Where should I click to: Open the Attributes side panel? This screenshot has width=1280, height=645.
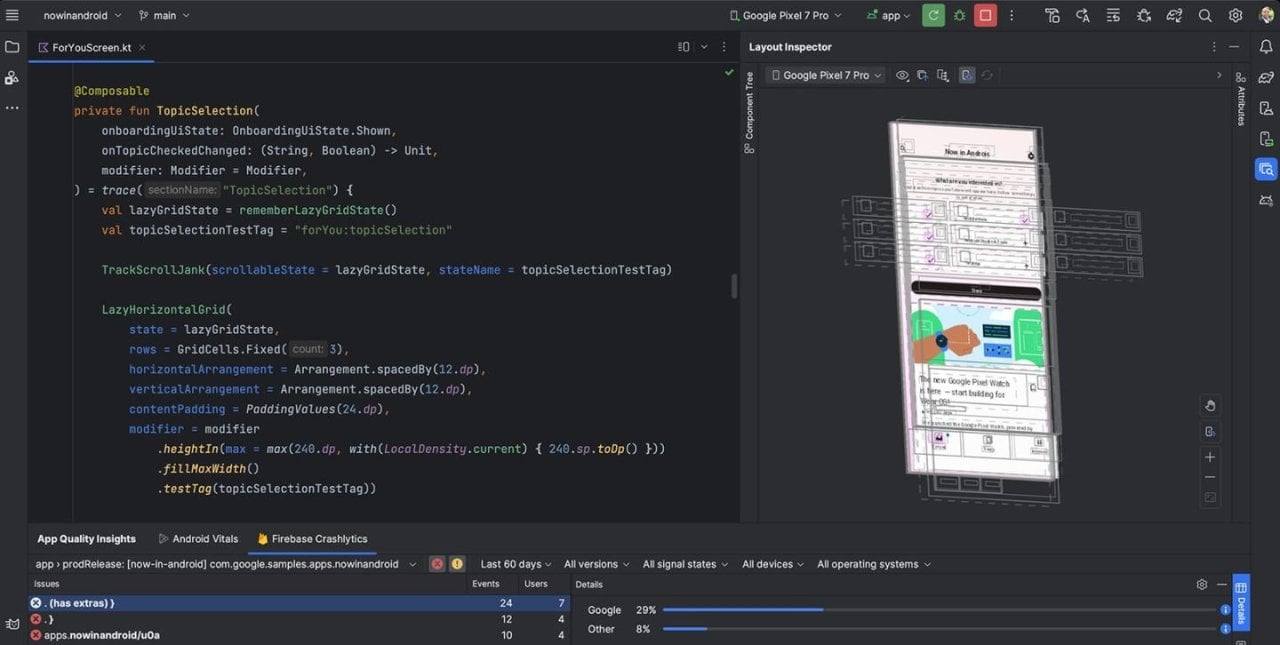(1241, 98)
